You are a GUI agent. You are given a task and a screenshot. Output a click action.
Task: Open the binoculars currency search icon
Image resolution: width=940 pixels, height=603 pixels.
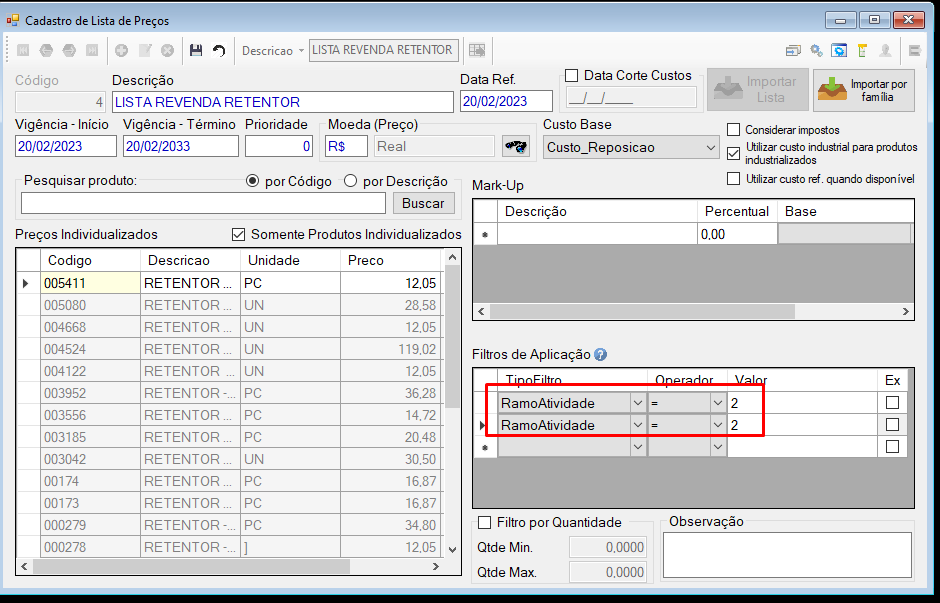coord(516,146)
